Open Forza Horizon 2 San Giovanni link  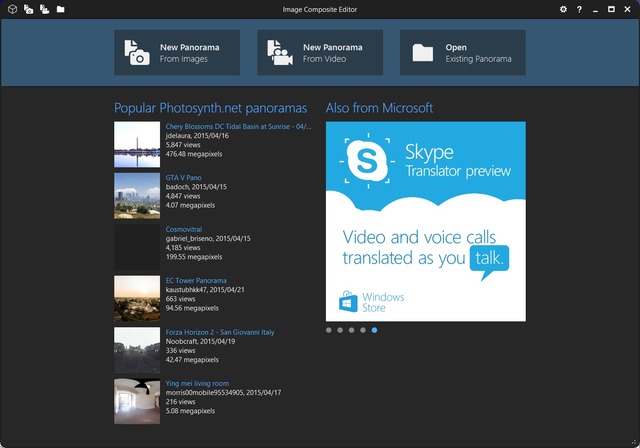coord(220,332)
